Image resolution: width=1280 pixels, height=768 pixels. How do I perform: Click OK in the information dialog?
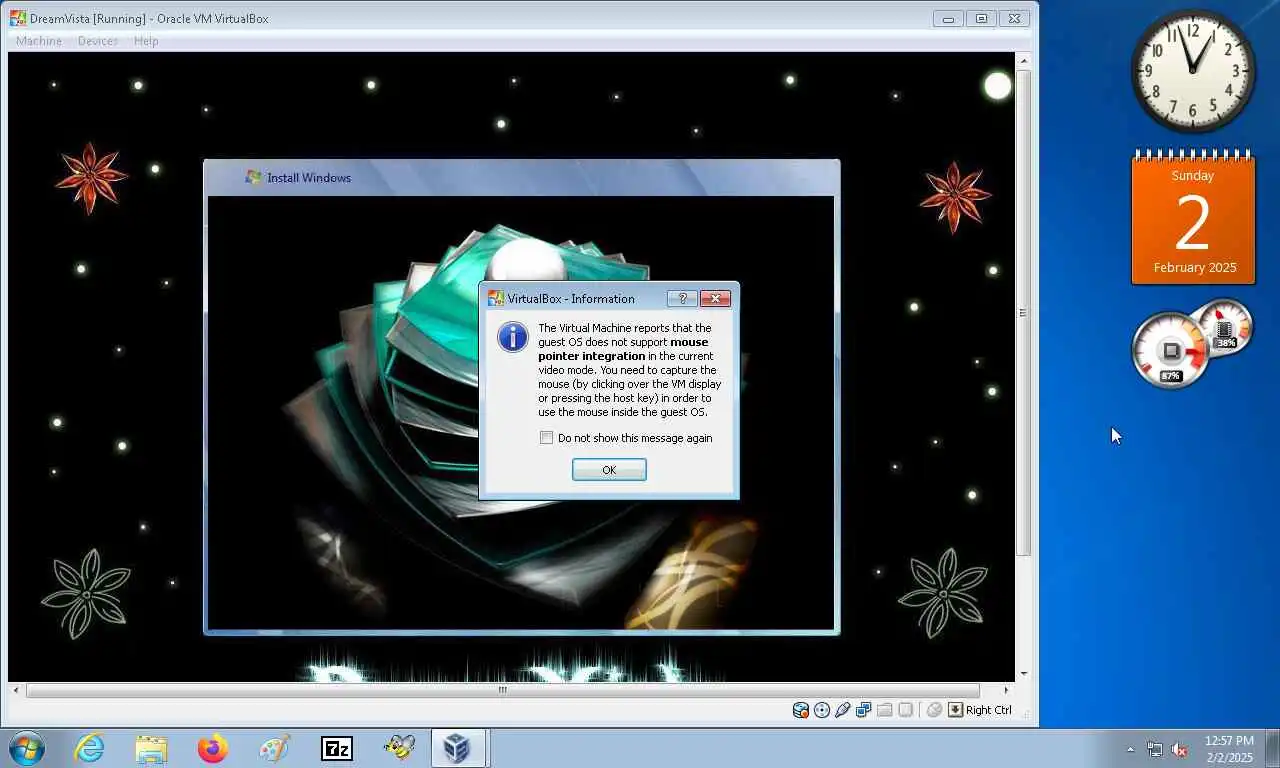point(609,470)
